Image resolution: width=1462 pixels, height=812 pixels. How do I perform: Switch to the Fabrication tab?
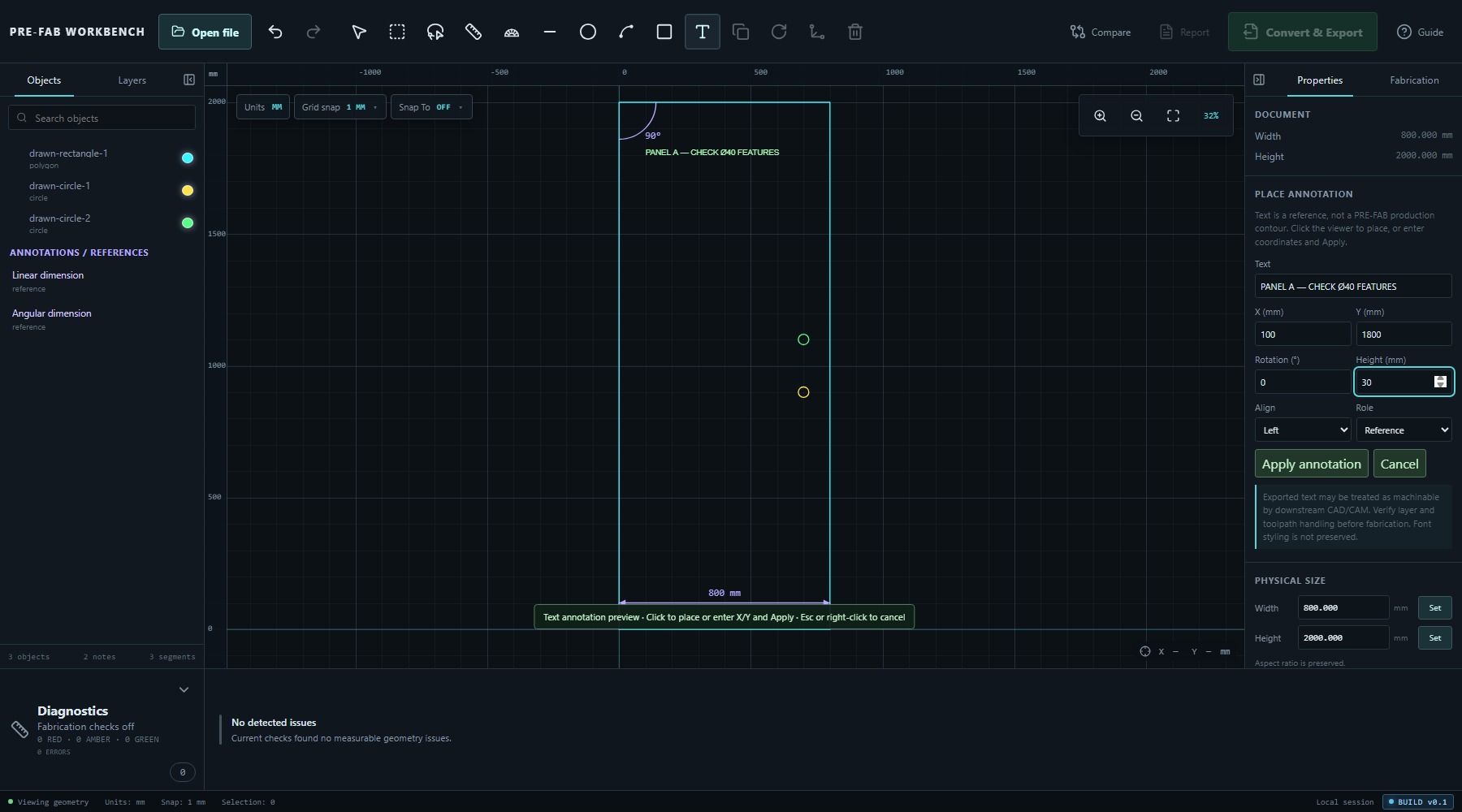1414,80
